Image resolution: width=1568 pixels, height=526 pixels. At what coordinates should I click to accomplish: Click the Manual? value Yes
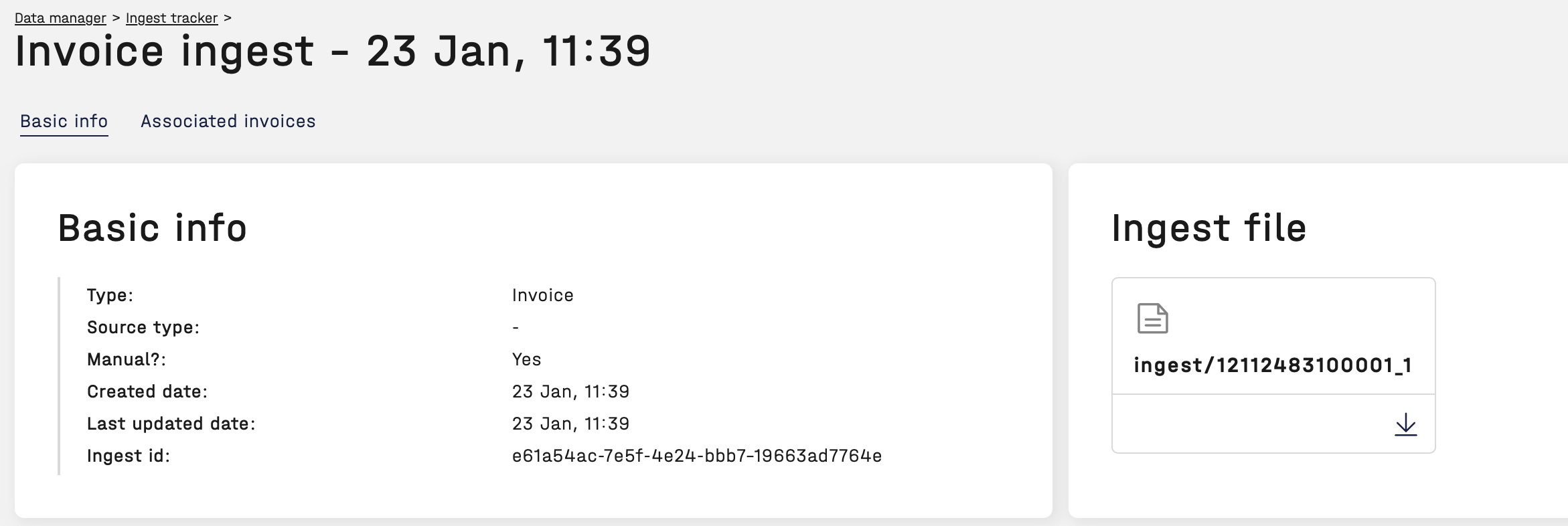(526, 359)
